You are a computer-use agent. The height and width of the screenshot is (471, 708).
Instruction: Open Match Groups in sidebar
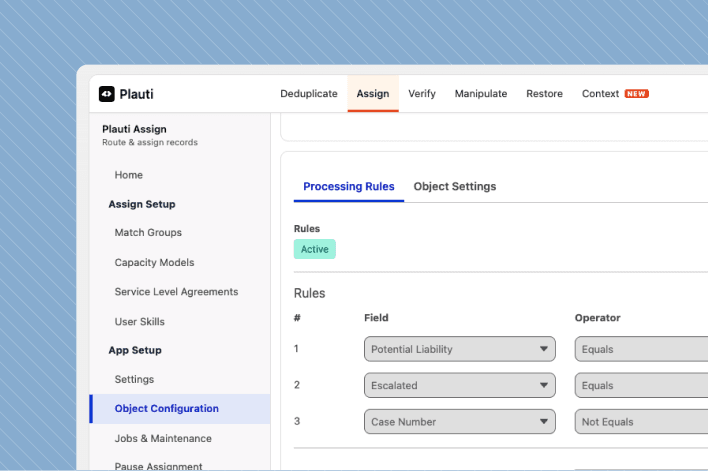coord(148,233)
